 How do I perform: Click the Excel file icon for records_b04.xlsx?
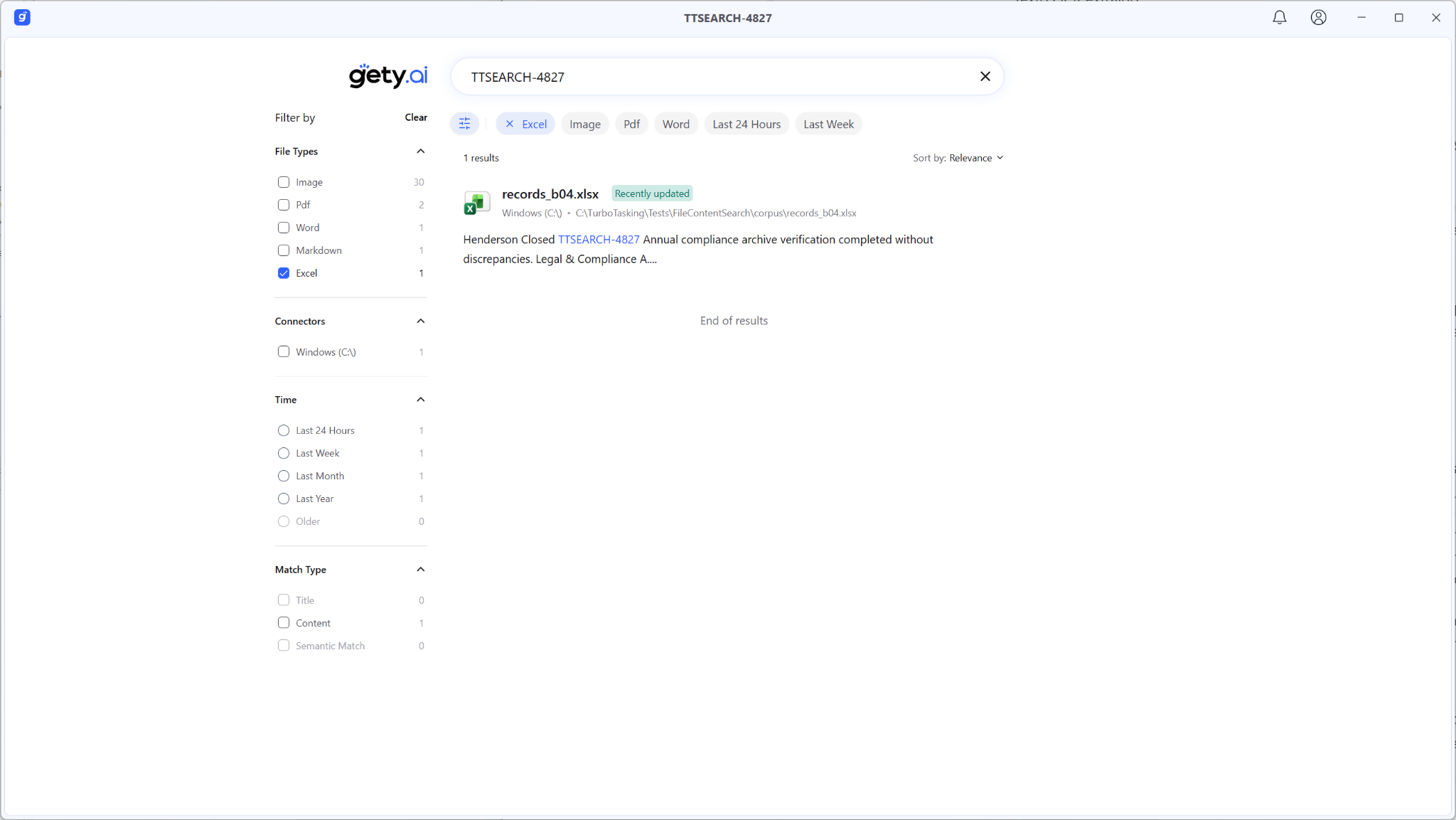476,203
